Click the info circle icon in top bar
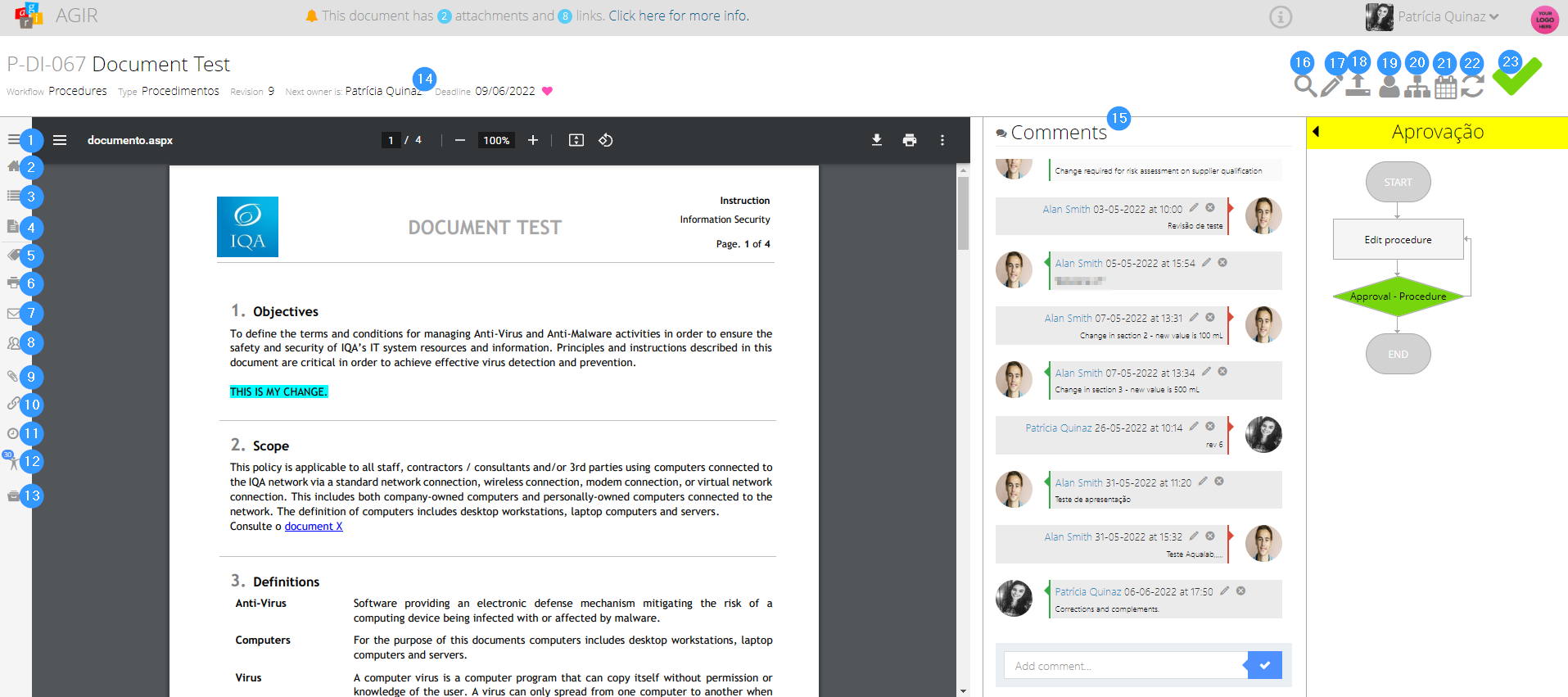This screenshot has width=1568, height=697. click(1281, 16)
